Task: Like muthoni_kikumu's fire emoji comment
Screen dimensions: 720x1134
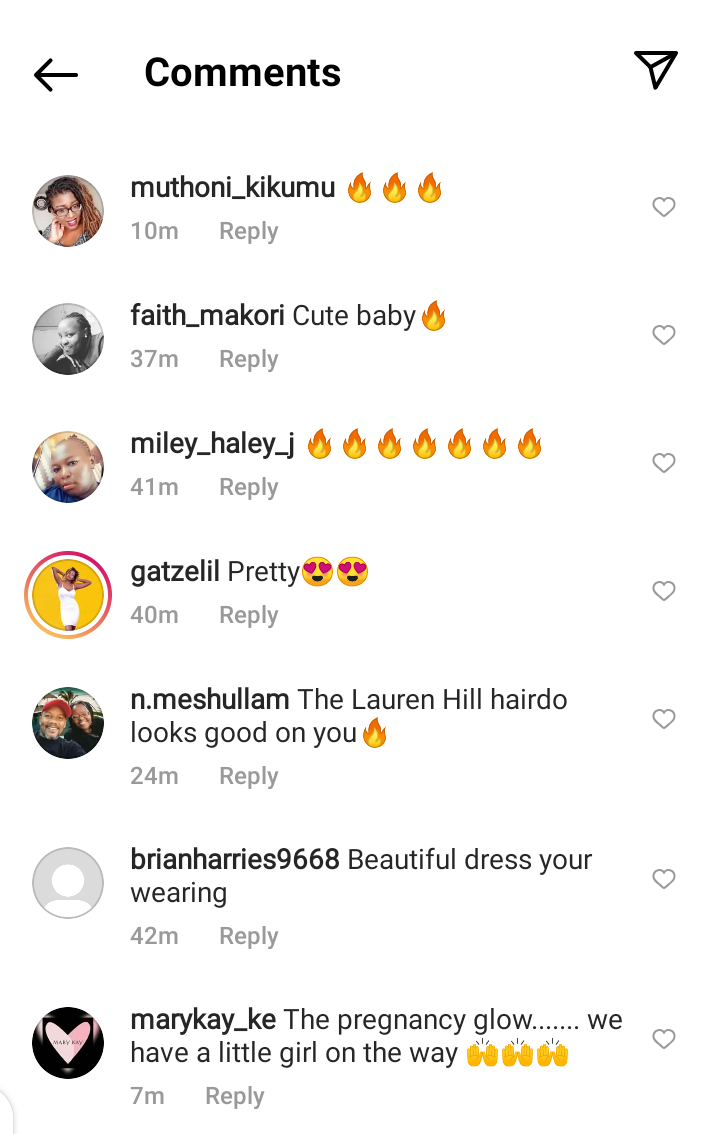Action: (664, 207)
